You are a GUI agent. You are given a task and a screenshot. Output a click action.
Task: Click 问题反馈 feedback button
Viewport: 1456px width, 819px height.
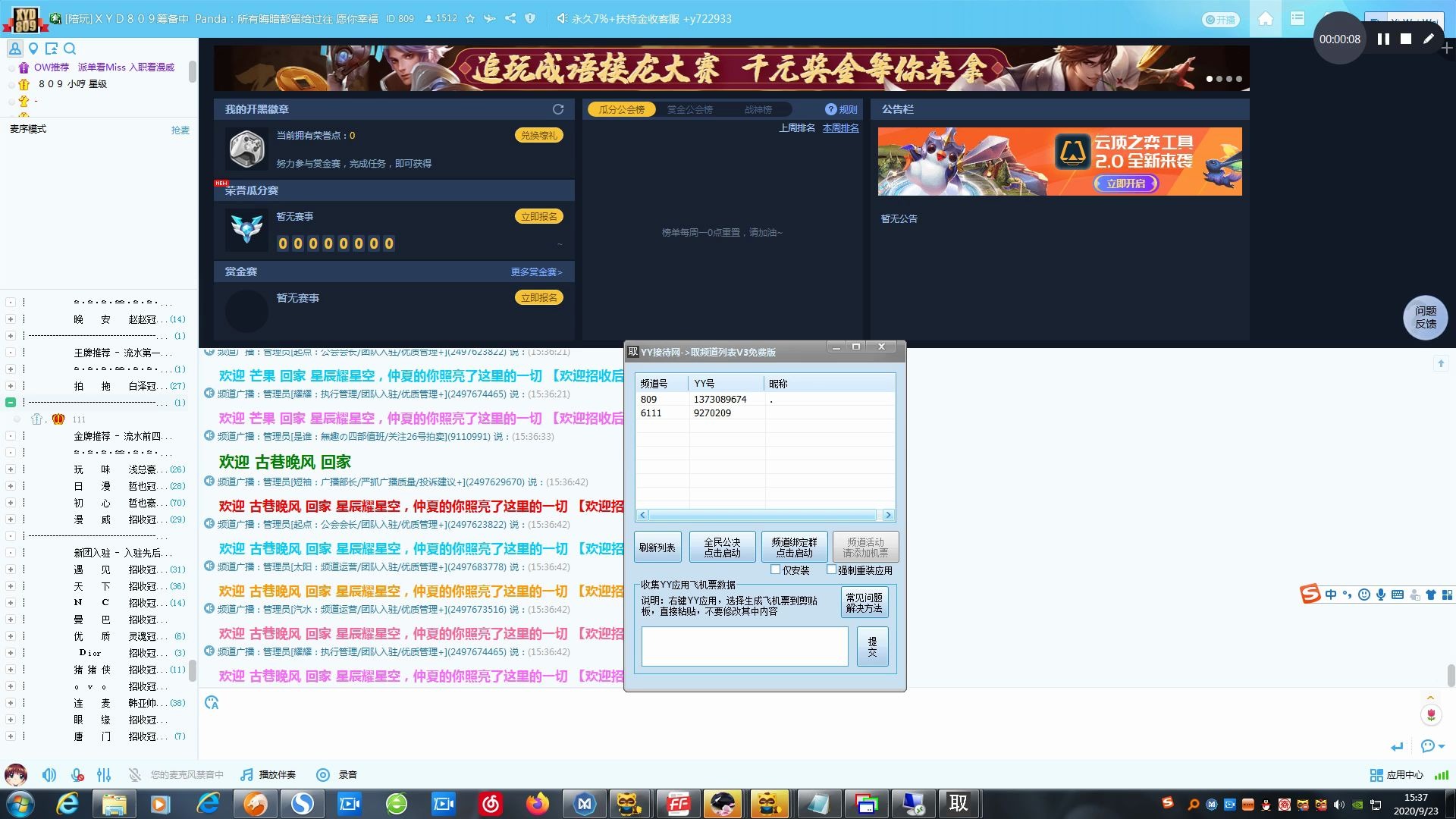1426,317
